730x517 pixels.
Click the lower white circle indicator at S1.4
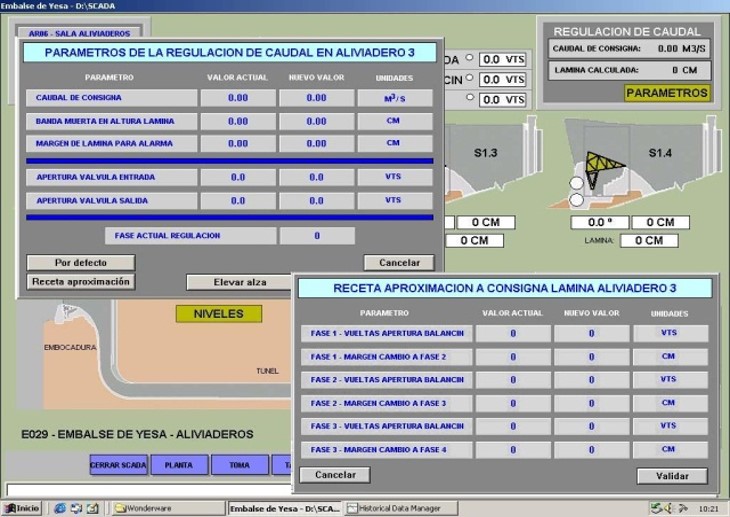tap(576, 200)
